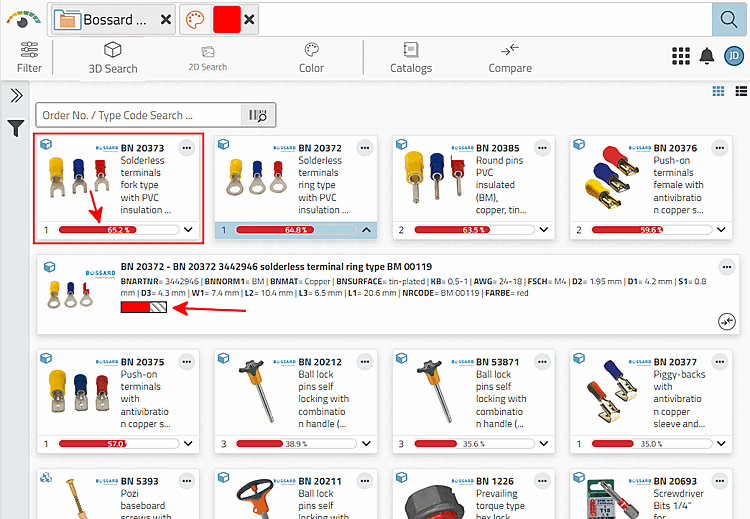Screen dimensions: 750x519
Task: Open notifications bell
Action: click(706, 56)
